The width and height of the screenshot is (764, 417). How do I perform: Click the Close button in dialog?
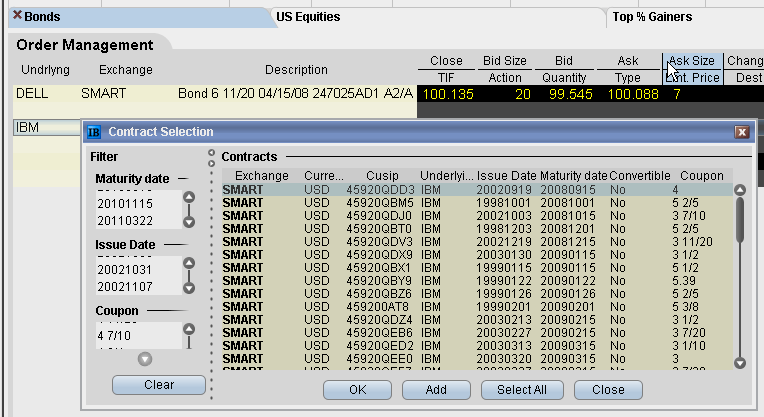coord(608,390)
